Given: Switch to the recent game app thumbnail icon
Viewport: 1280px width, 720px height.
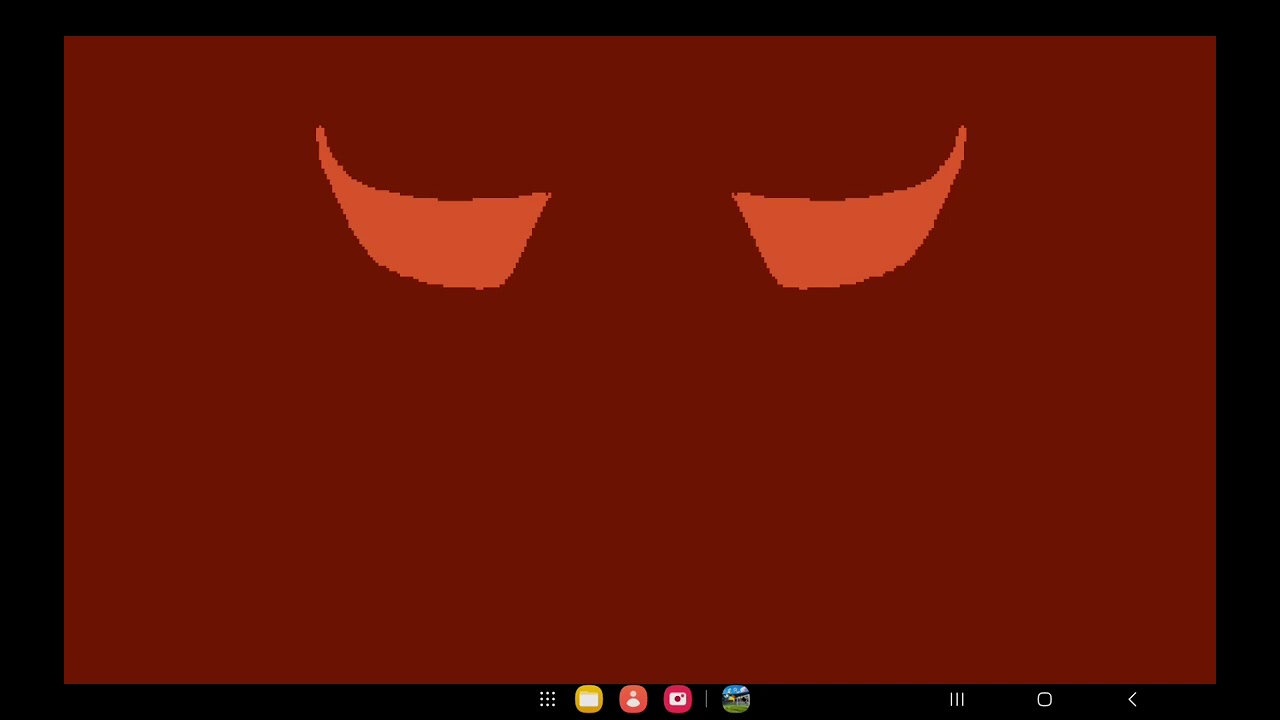Looking at the screenshot, I should (736, 699).
